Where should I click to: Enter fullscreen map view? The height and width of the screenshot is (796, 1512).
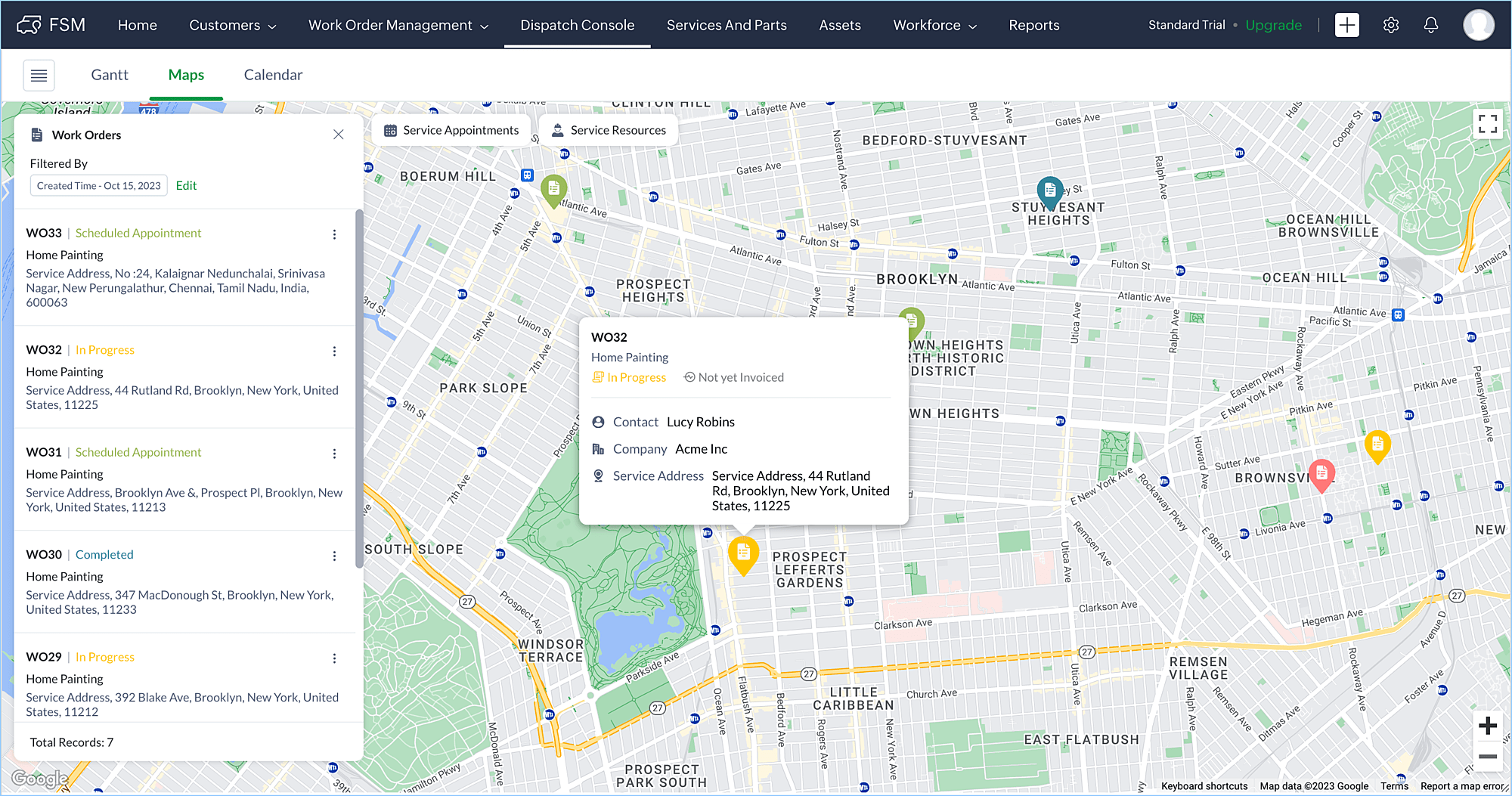1487,124
